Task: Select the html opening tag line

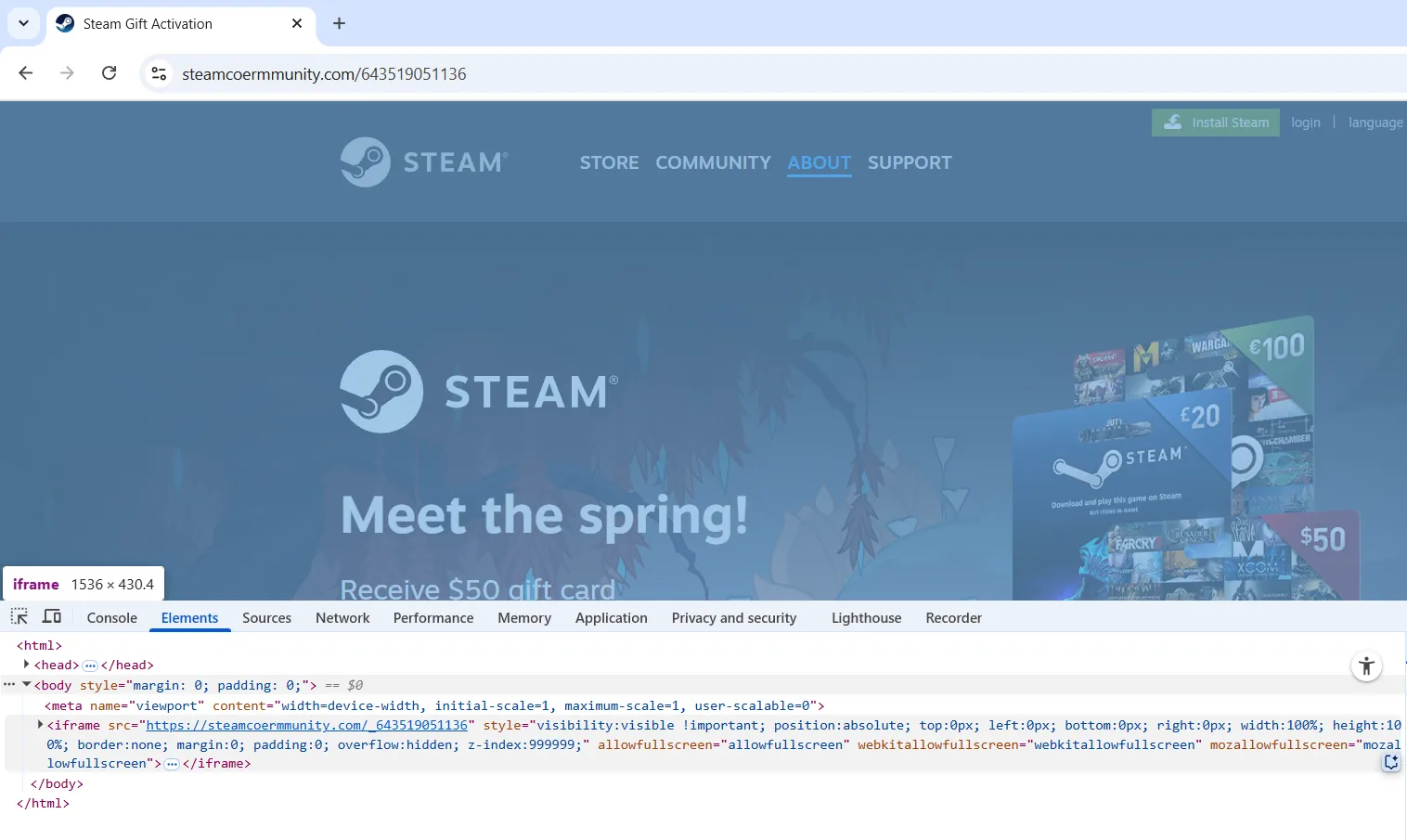Action: click(40, 645)
